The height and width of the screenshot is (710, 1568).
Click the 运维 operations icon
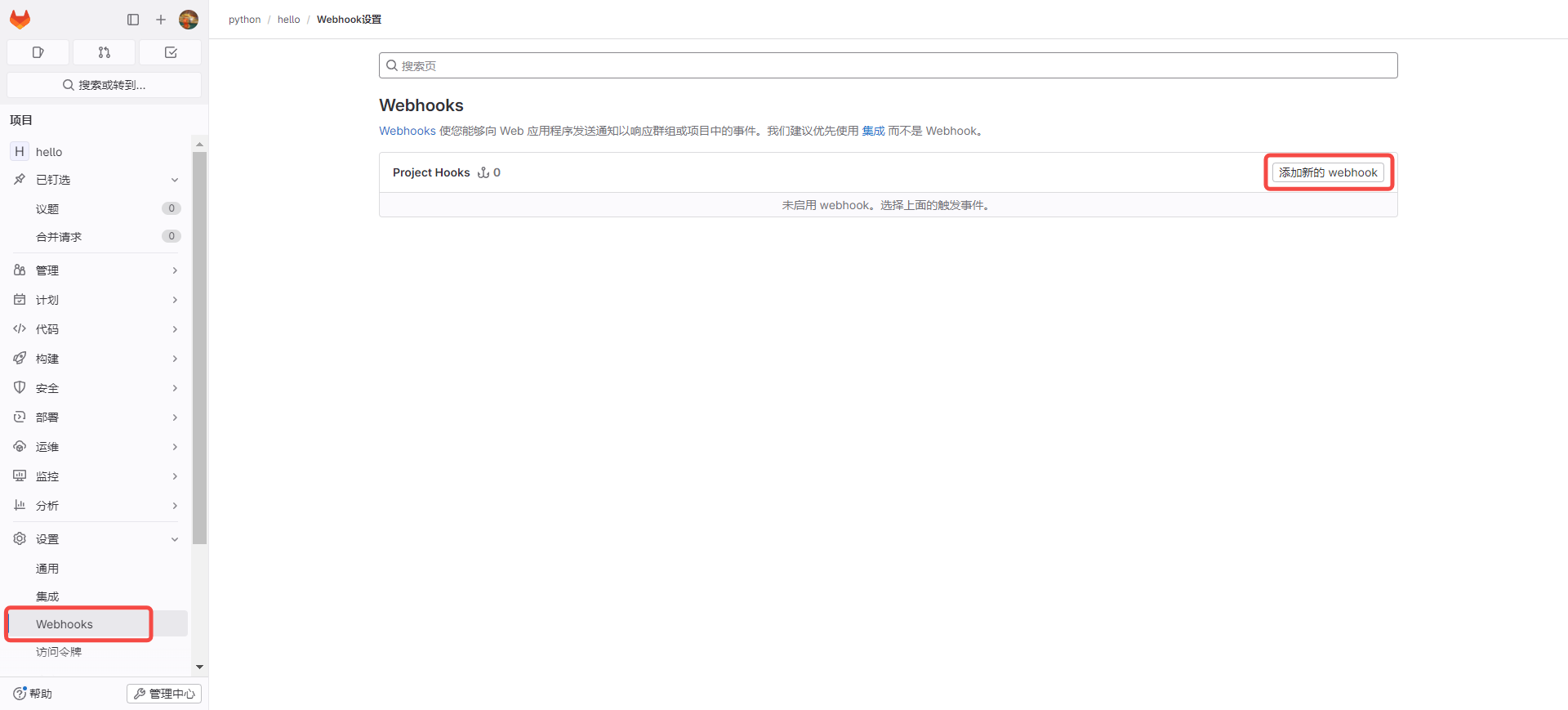click(20, 446)
